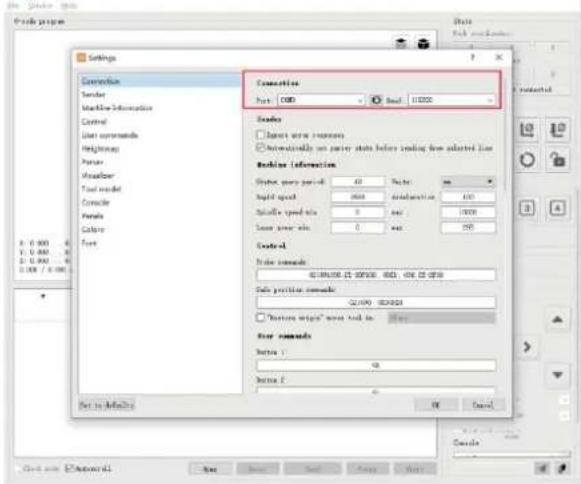Open the Baud rate dropdown
The width and height of the screenshot is (581, 484).
(452, 100)
